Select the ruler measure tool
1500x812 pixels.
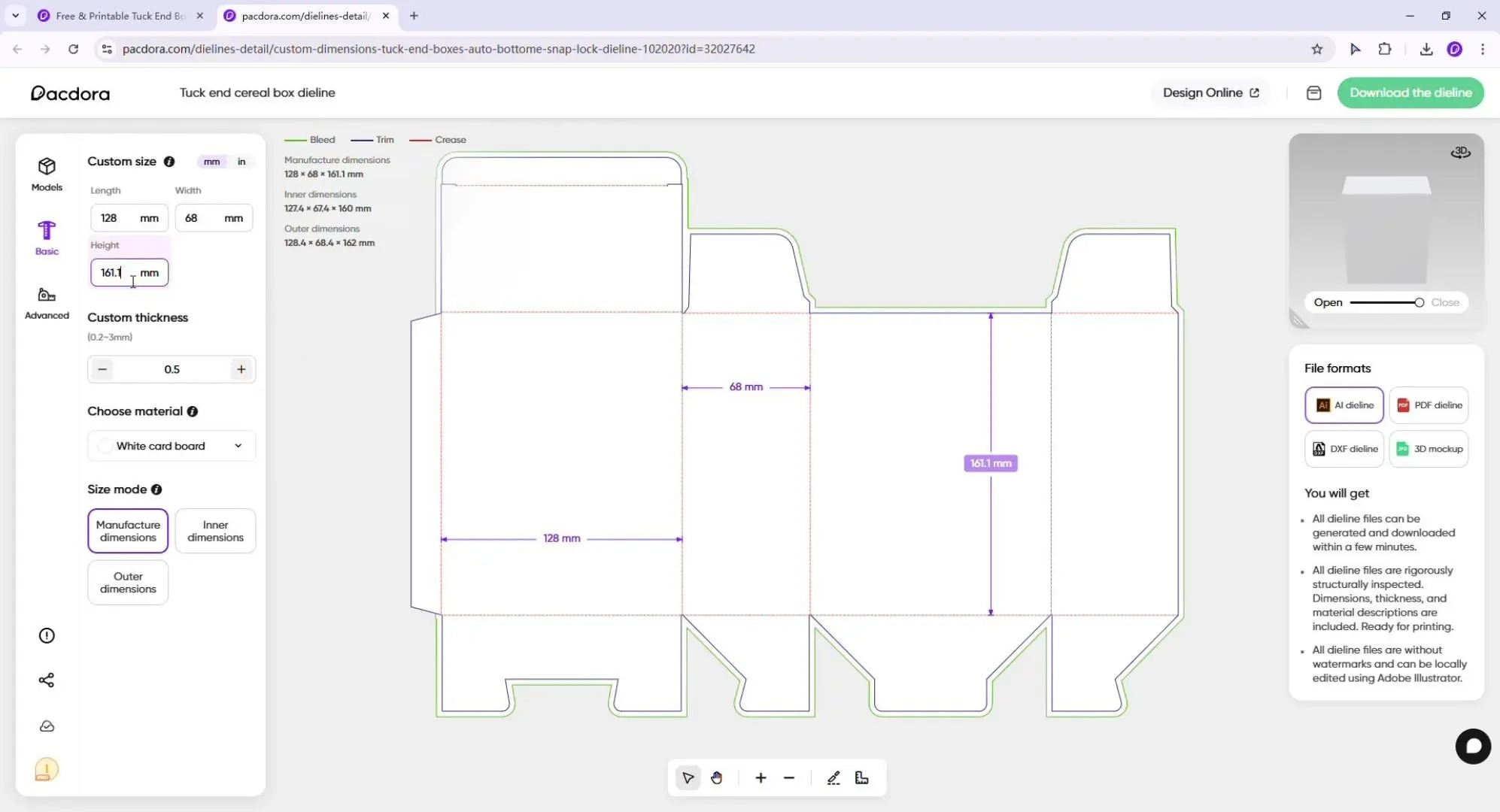pyautogui.click(x=861, y=778)
